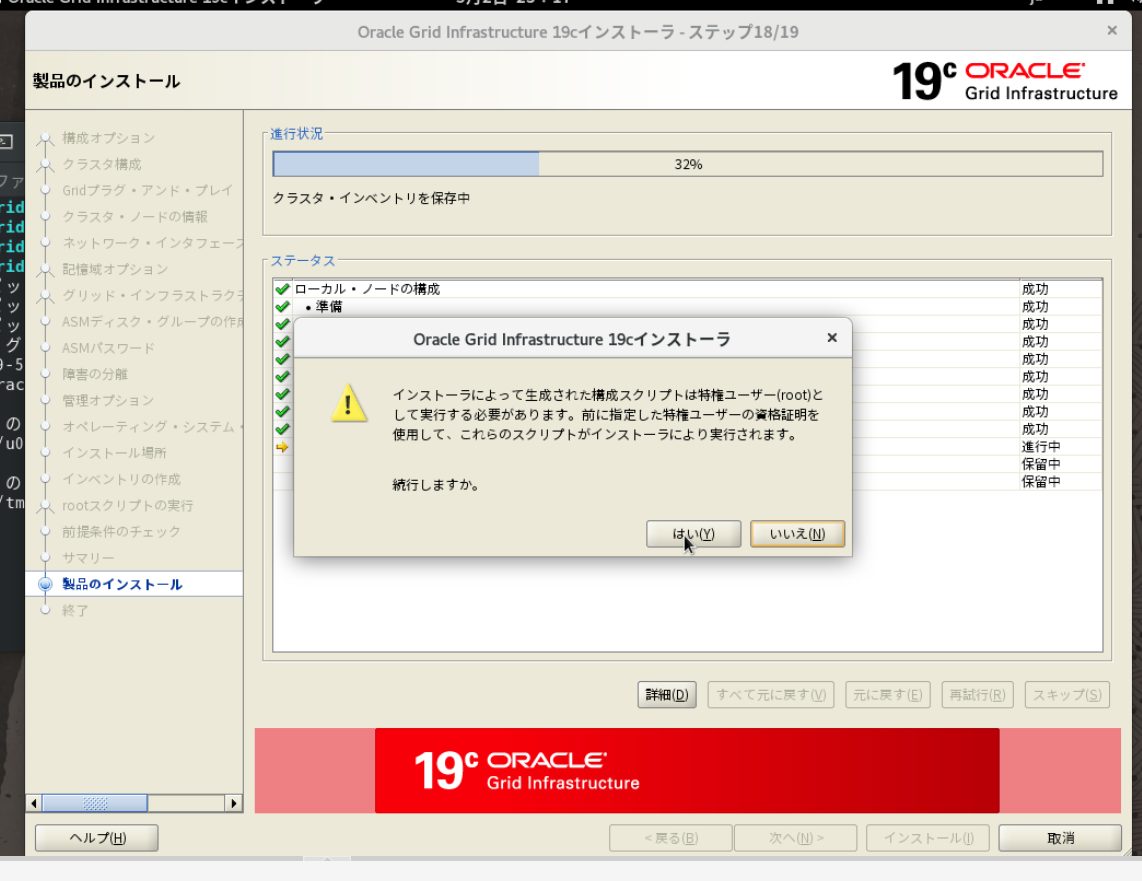Select ASMディスク・グループの作成 step
This screenshot has height=881, width=1142.
point(153,321)
